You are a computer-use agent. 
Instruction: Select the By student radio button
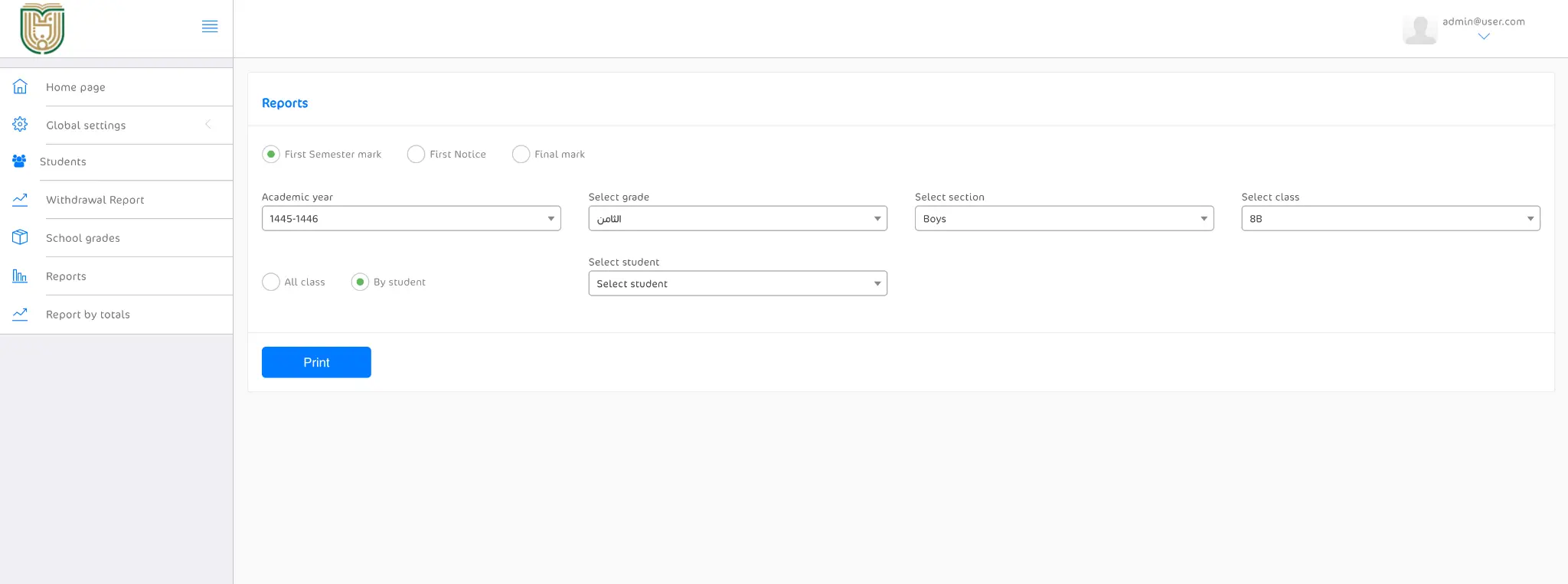click(360, 282)
